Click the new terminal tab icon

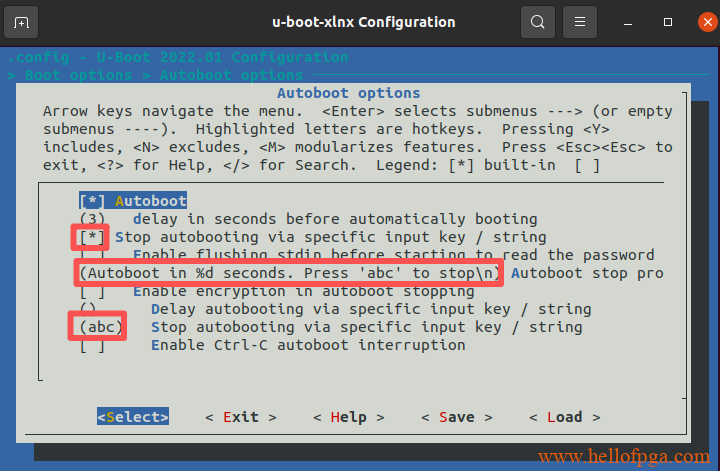22,22
